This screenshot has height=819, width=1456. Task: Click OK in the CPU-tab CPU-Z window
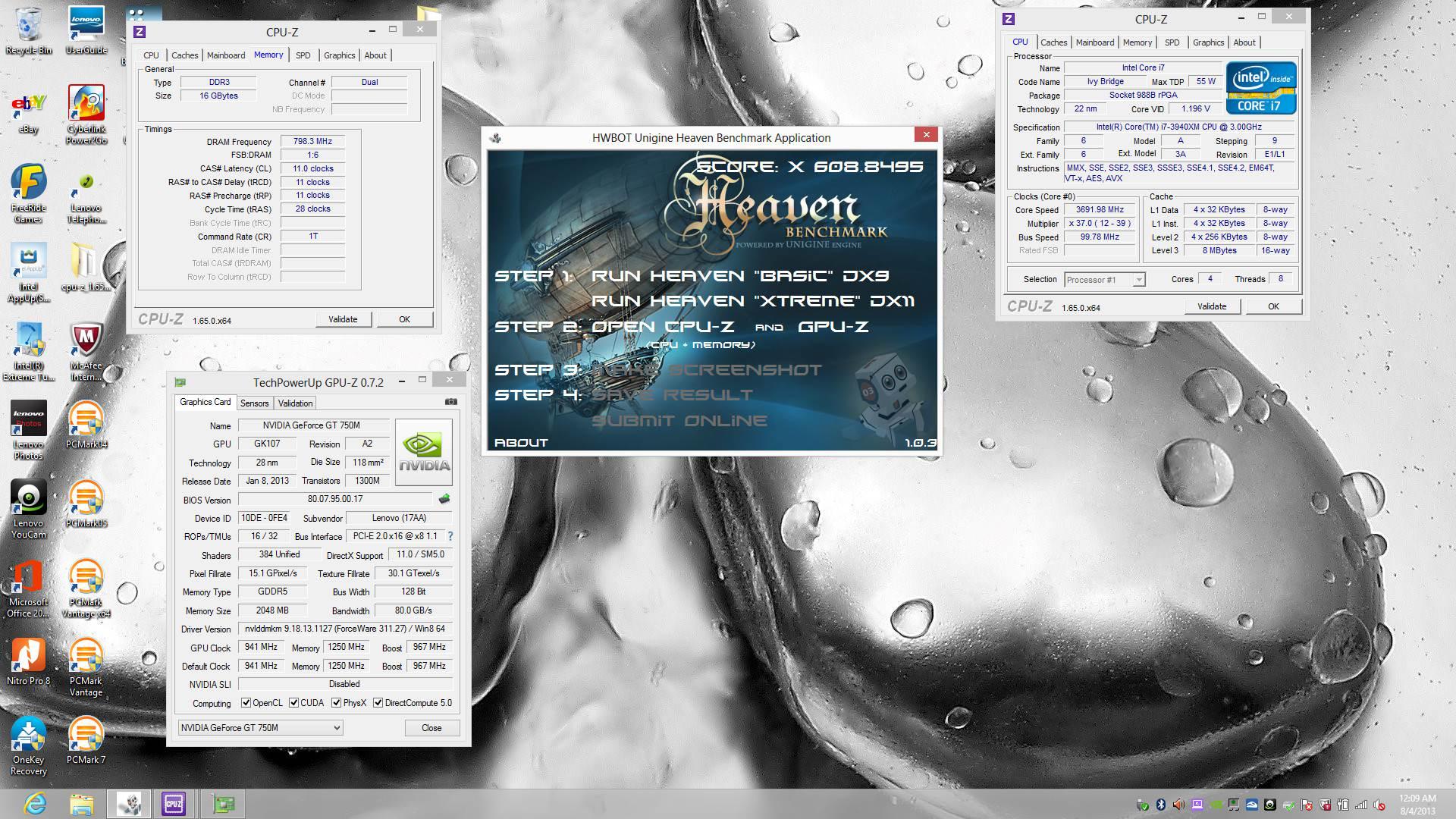[x=1273, y=306]
